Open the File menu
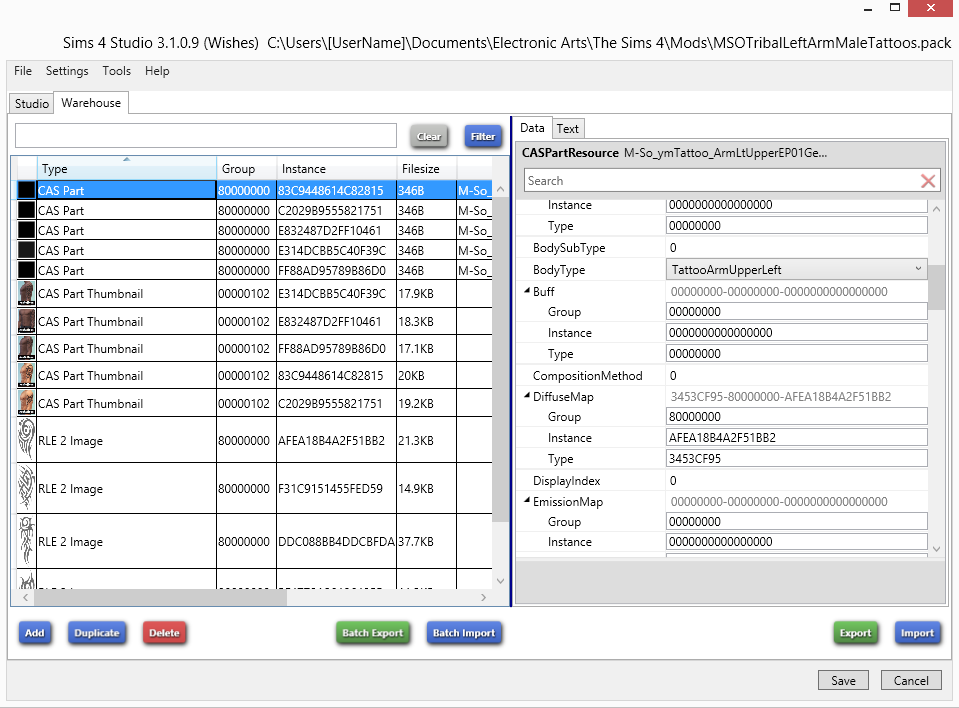959x708 pixels. tap(23, 71)
